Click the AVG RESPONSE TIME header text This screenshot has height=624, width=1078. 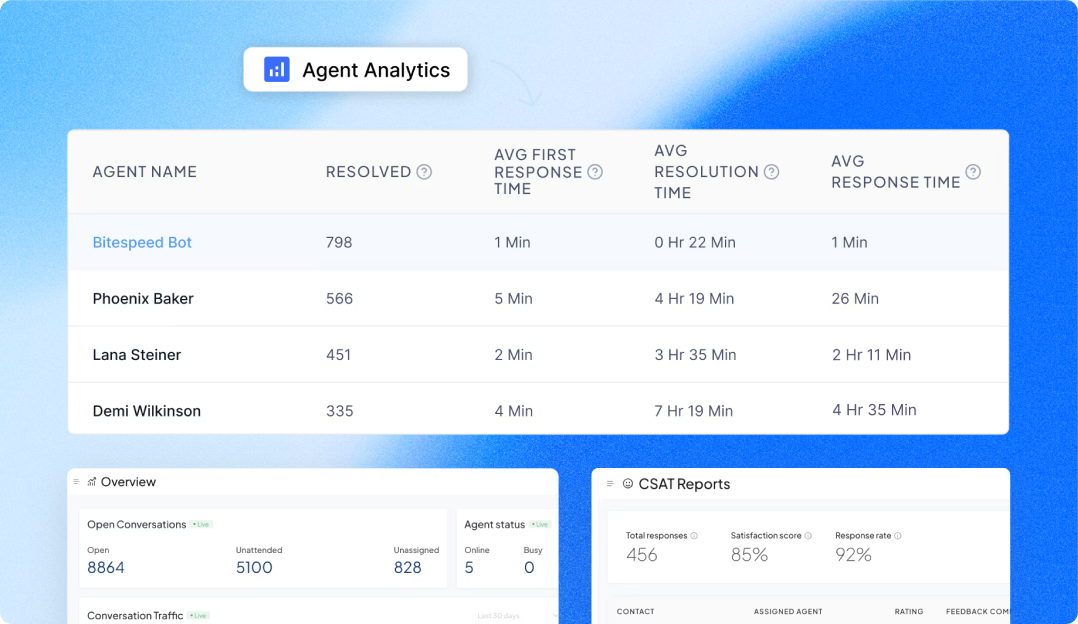tap(895, 172)
